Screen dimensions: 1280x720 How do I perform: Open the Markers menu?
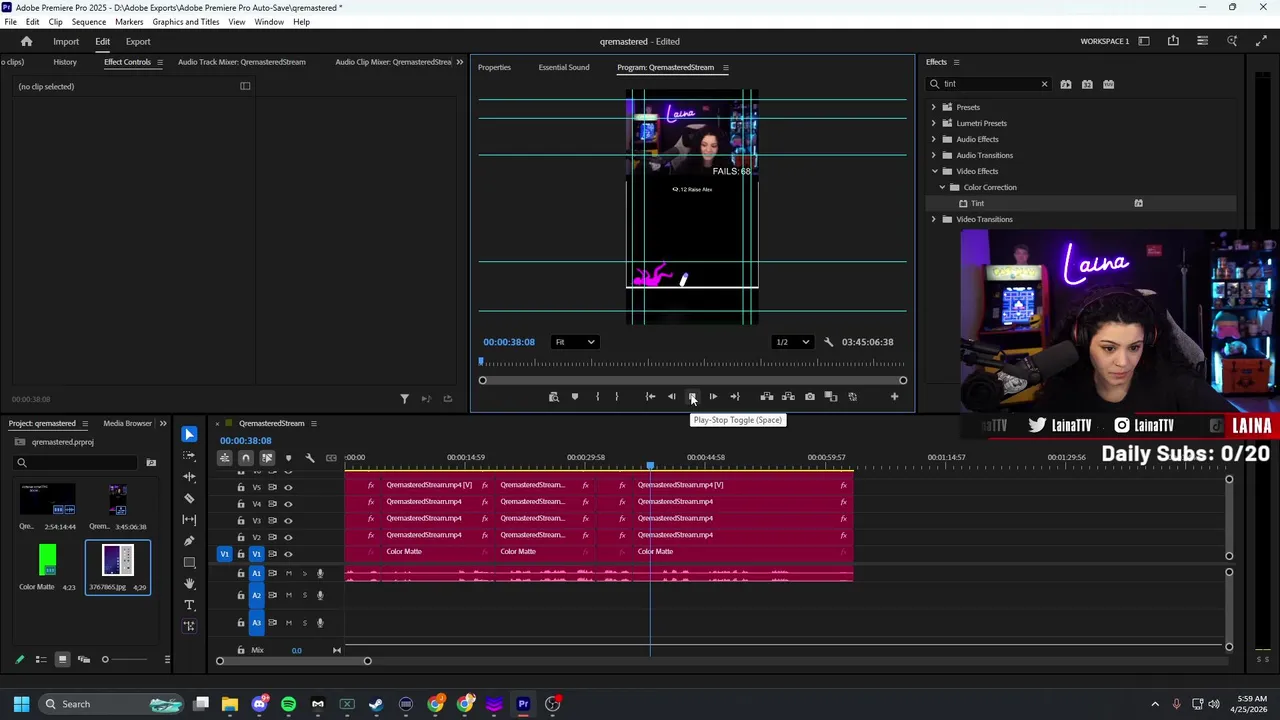(129, 22)
